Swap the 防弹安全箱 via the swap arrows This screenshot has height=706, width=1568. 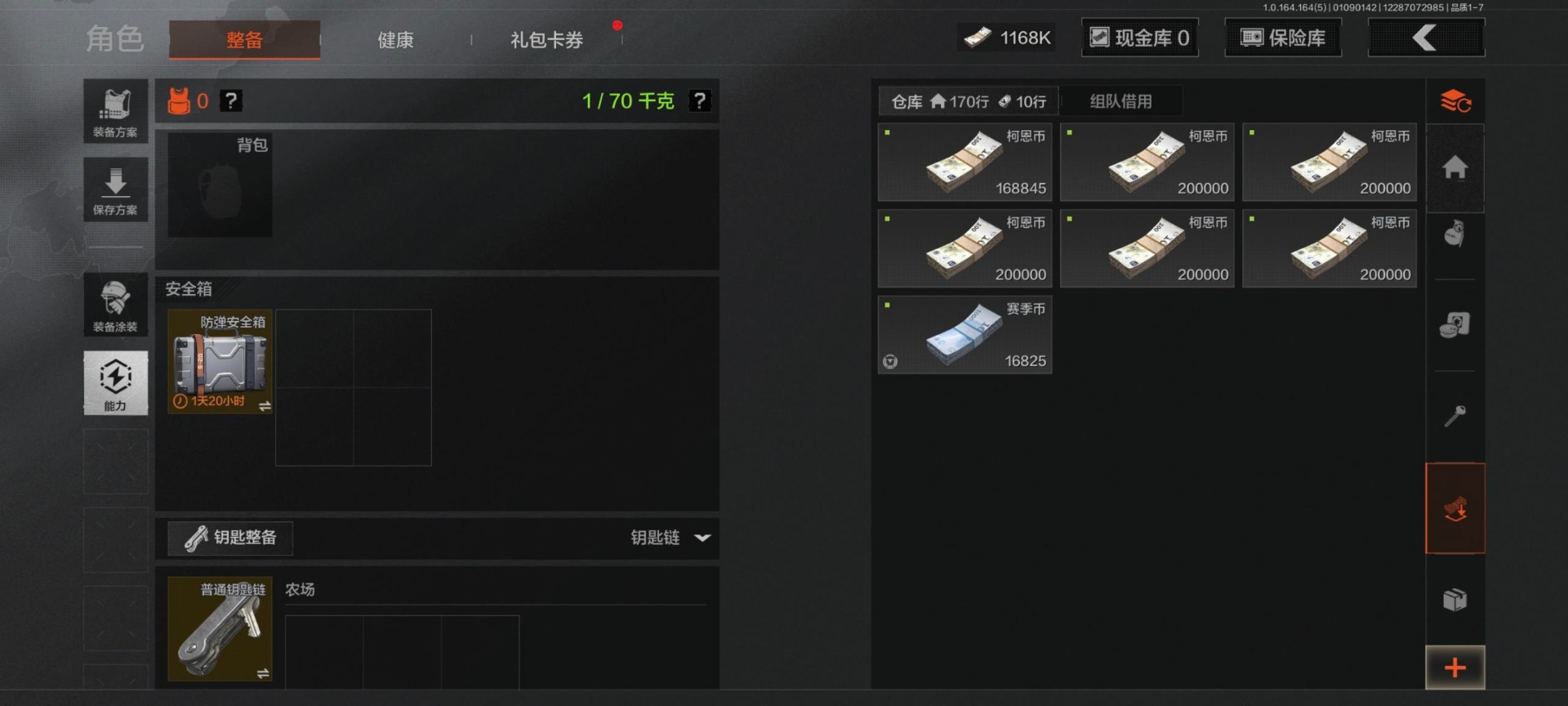265,406
